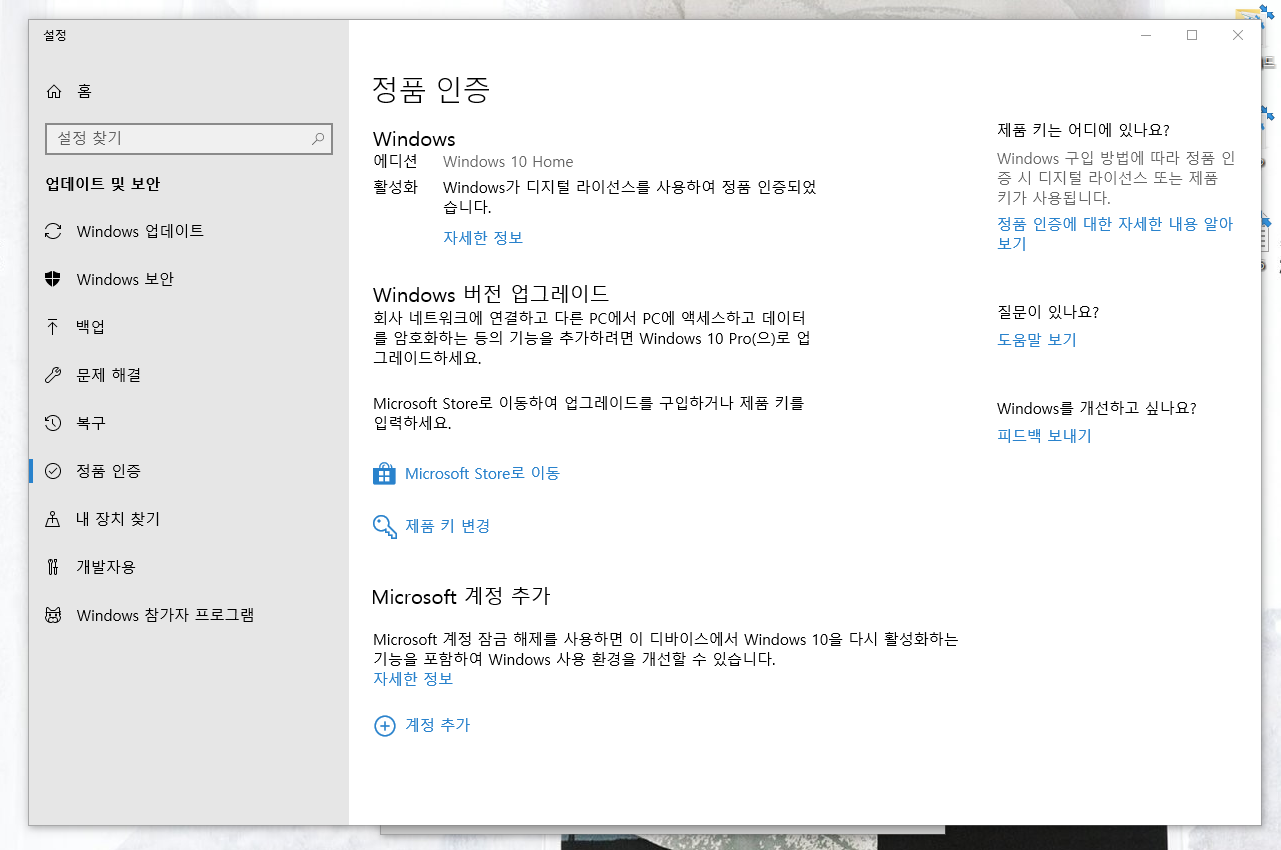Click the Windows 버전 업그레이드 heading
The height and width of the screenshot is (850, 1281).
490,294
